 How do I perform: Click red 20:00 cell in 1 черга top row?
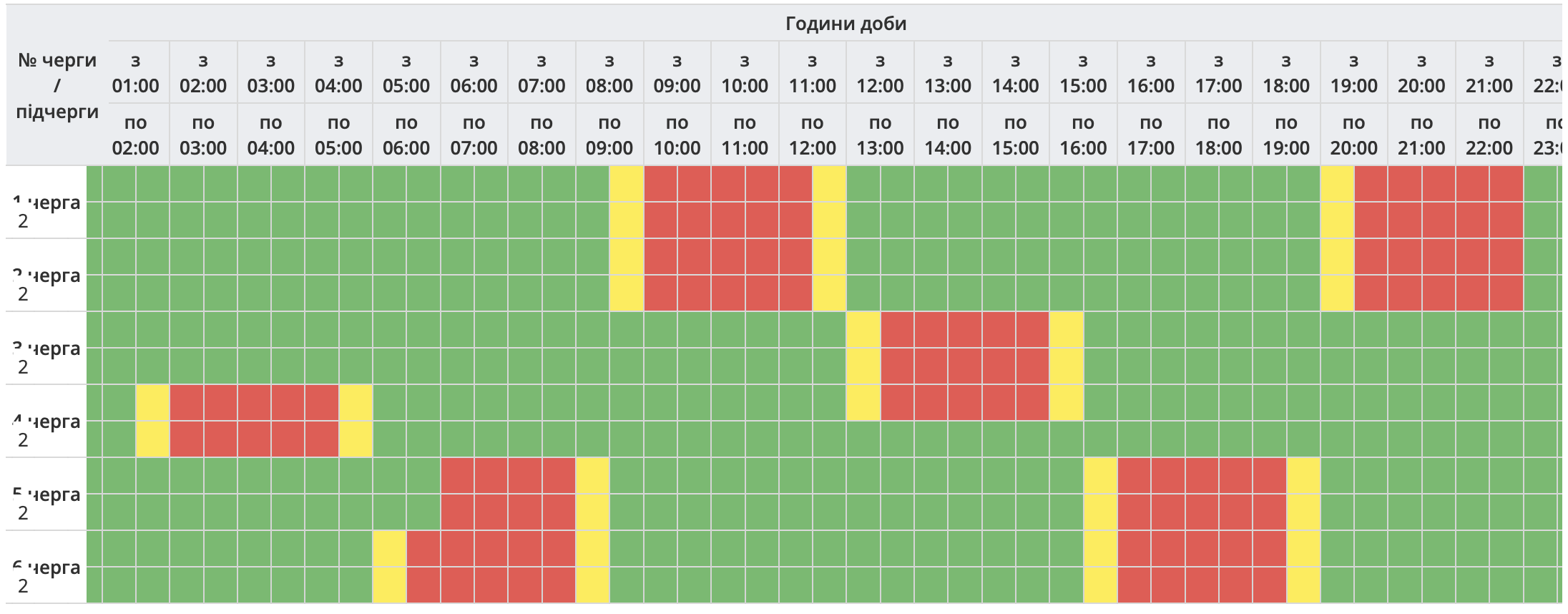[1405, 184]
